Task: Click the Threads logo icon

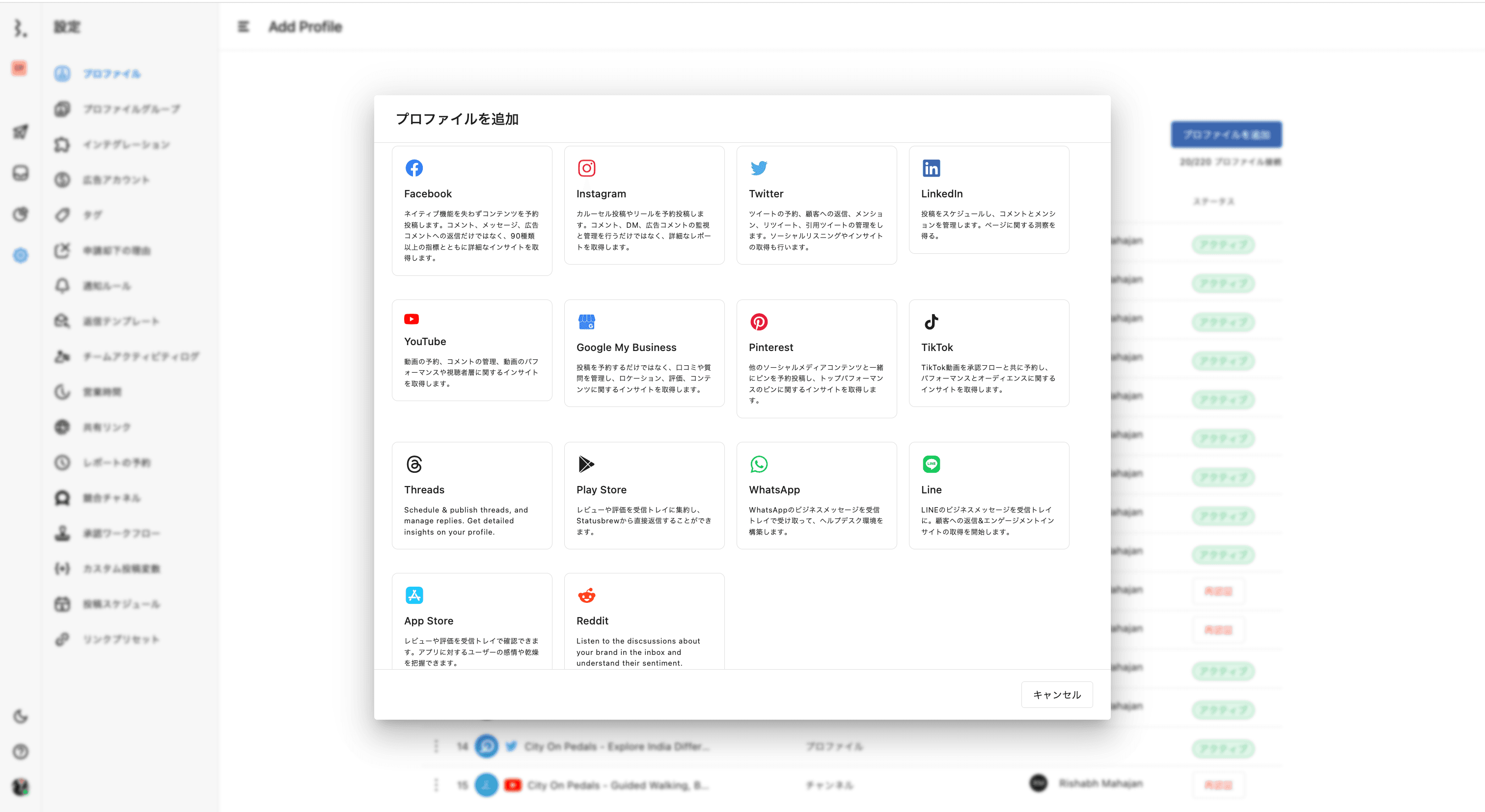Action: (414, 464)
